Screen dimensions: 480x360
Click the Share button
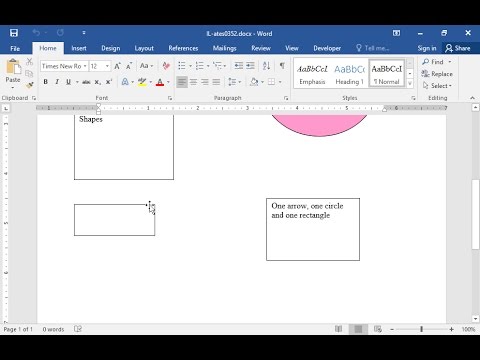458,48
